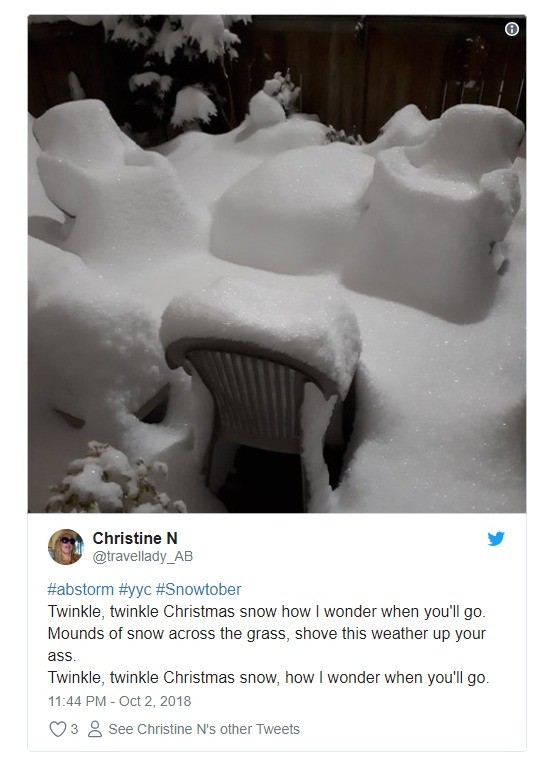
Task: Click See Christine N's other Tweets
Action: coord(204,729)
